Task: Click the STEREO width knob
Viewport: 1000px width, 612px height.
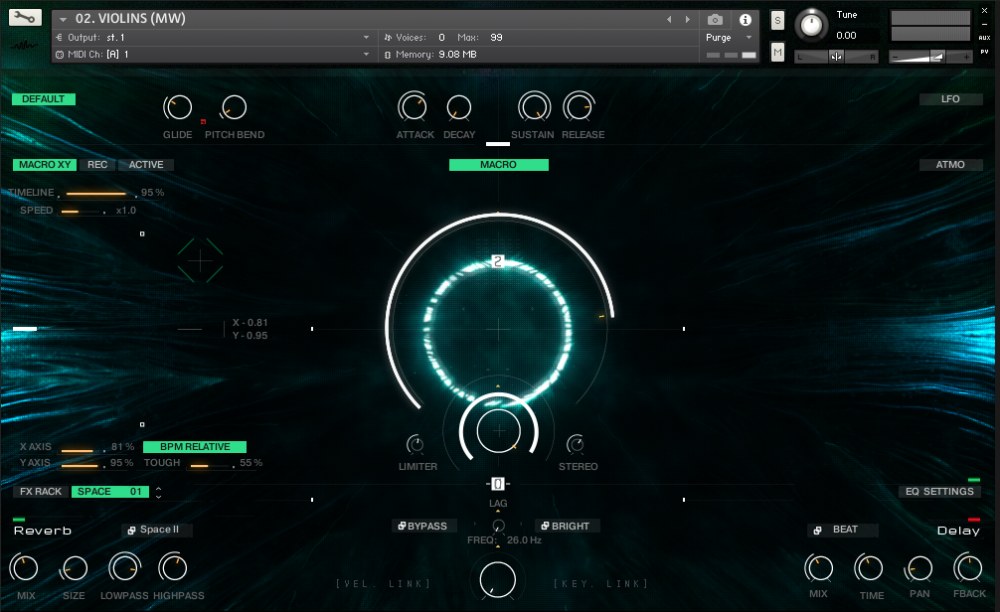Action: point(578,443)
